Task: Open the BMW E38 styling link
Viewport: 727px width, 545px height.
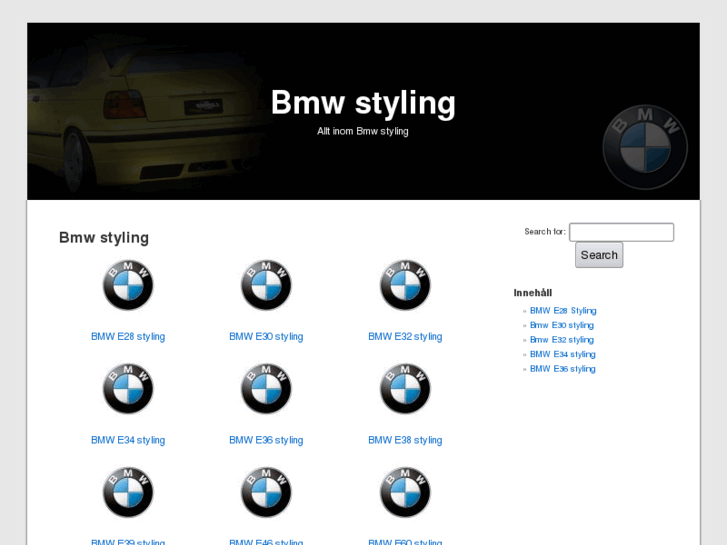Action: pyautogui.click(x=405, y=440)
